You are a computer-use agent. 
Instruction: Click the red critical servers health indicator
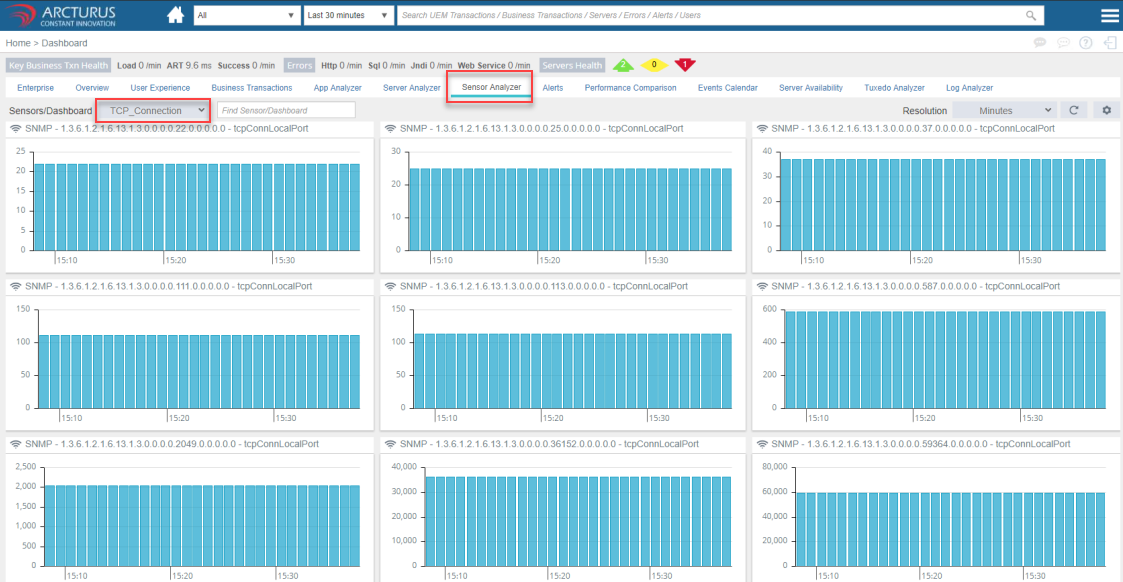pyautogui.click(x=684, y=65)
